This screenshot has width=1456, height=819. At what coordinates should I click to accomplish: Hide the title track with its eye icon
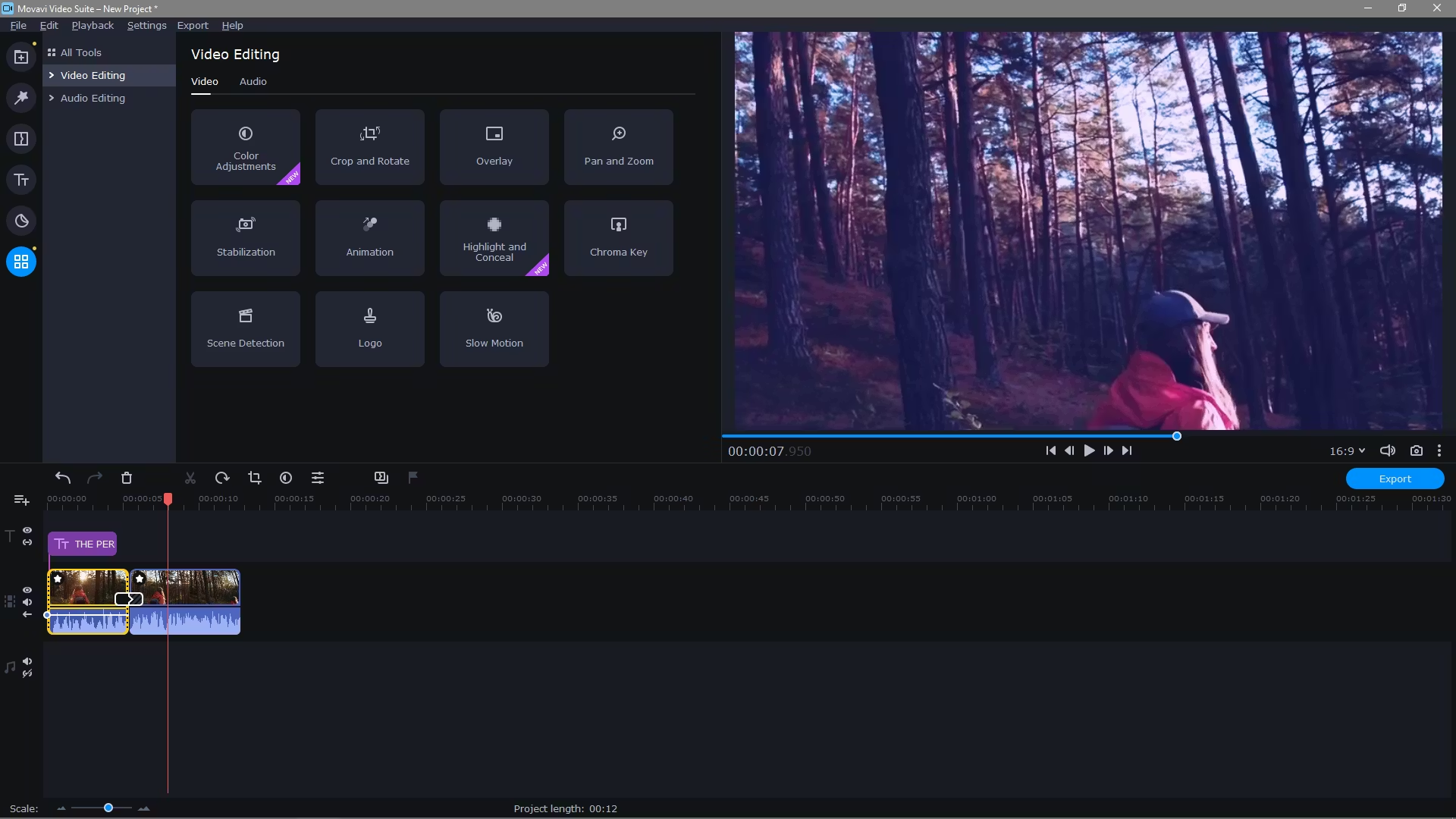click(27, 529)
